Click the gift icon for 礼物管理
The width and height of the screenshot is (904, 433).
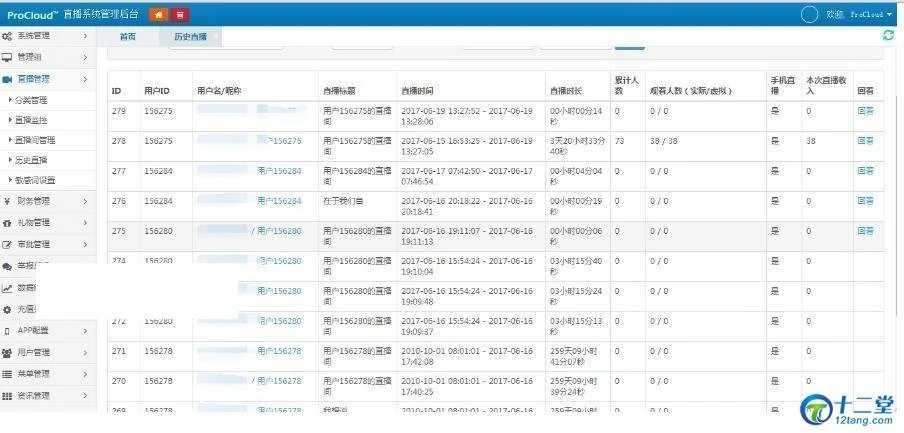point(7,222)
